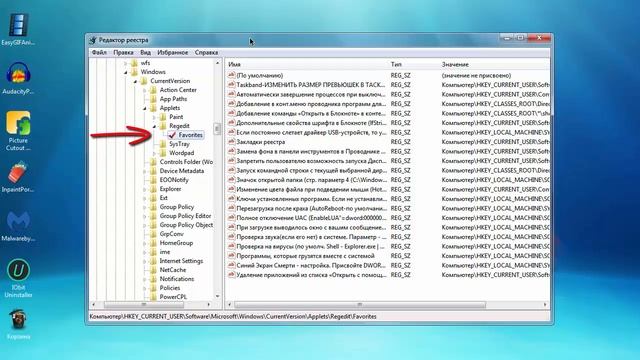The width and height of the screenshot is (640, 360).
Task: Expand the Group Policy key
Action: [144, 207]
